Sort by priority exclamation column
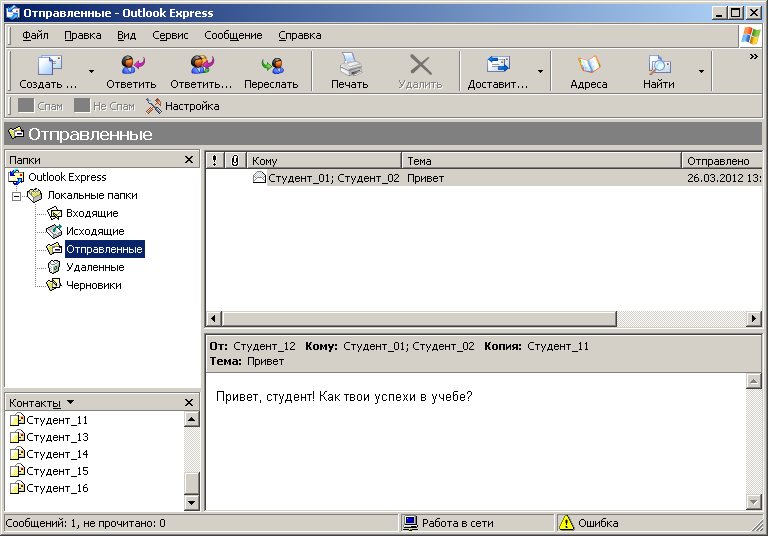This screenshot has height=536, width=768. point(215,161)
